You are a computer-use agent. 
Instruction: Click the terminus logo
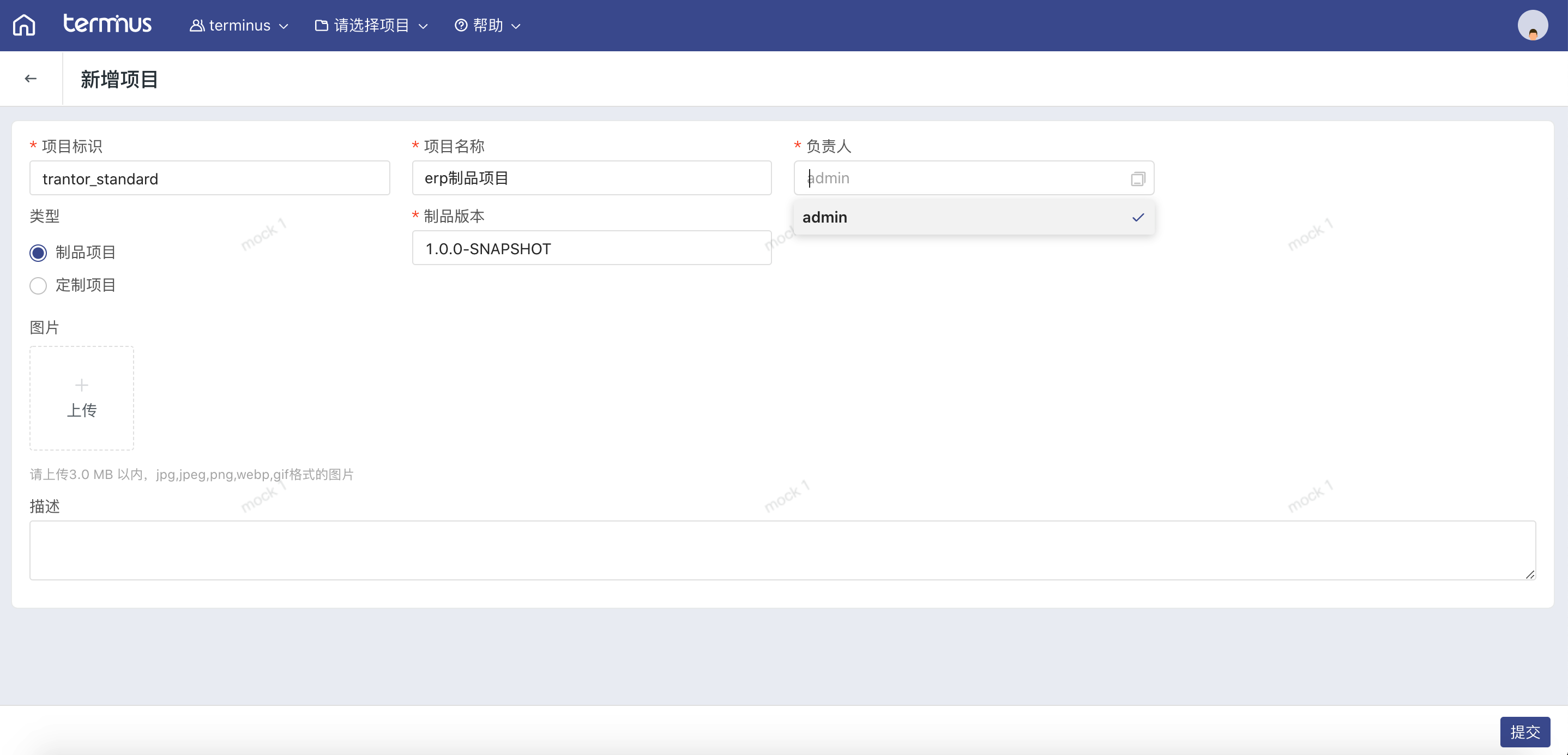pos(107,24)
